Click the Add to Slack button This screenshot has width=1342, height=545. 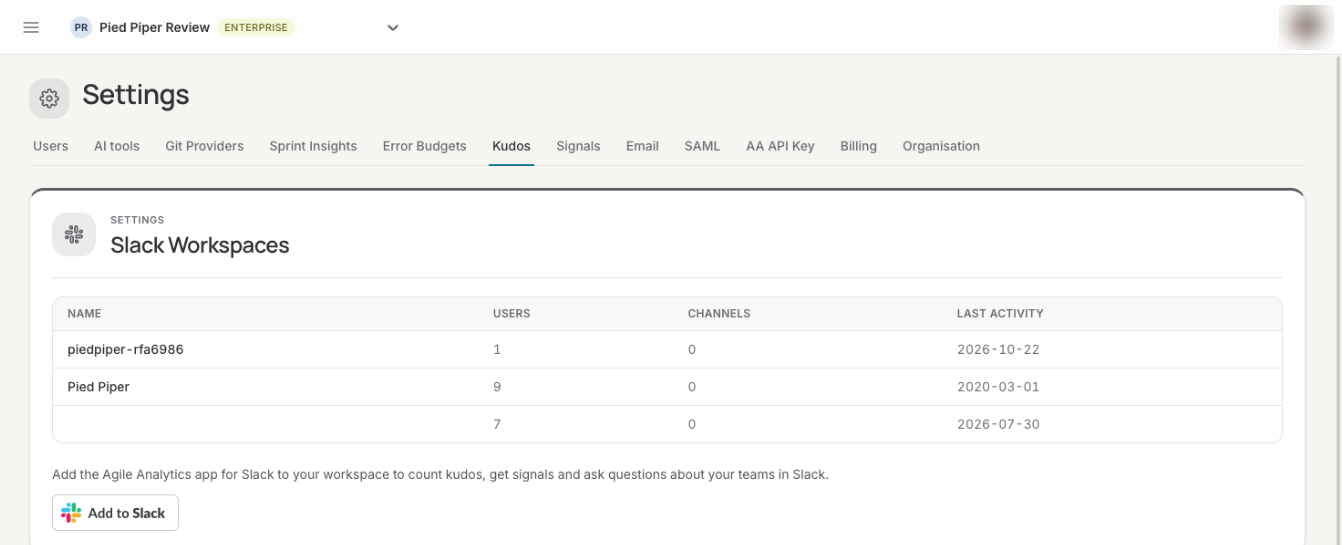tap(115, 513)
